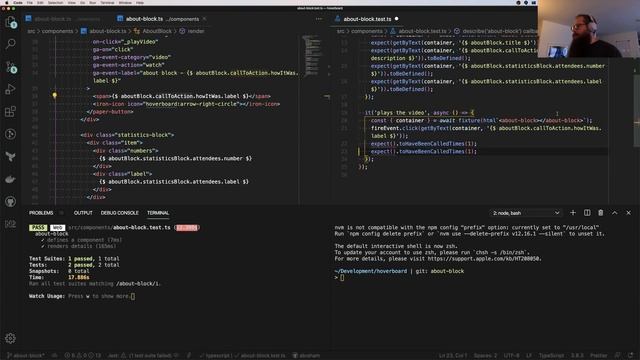Viewport: 640px width, 360px height.
Task: Open the File menu
Action: point(30,2)
